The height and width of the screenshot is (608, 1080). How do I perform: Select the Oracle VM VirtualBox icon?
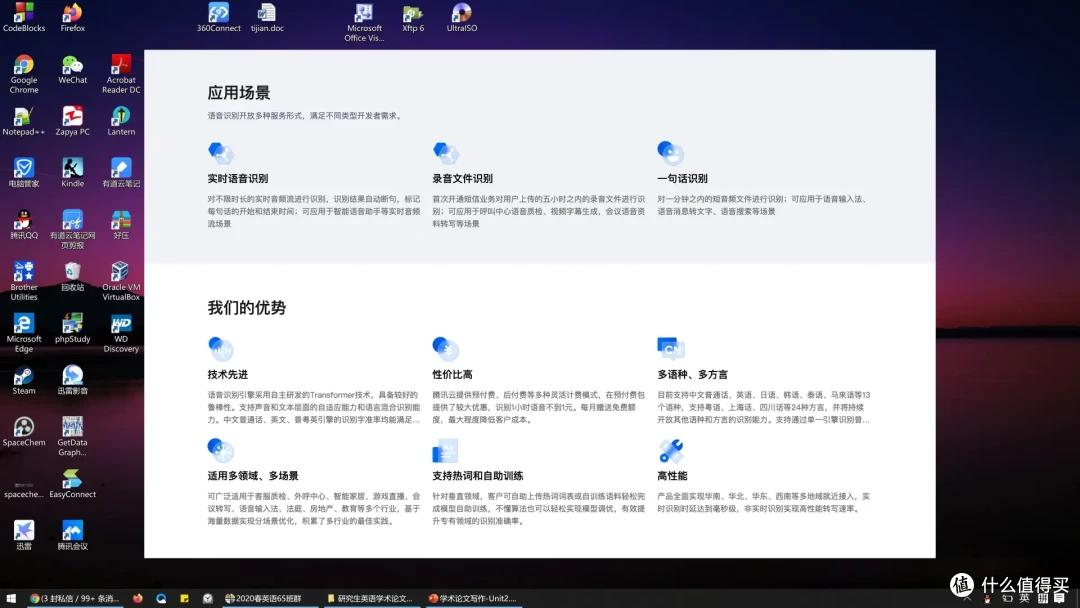coord(121,281)
